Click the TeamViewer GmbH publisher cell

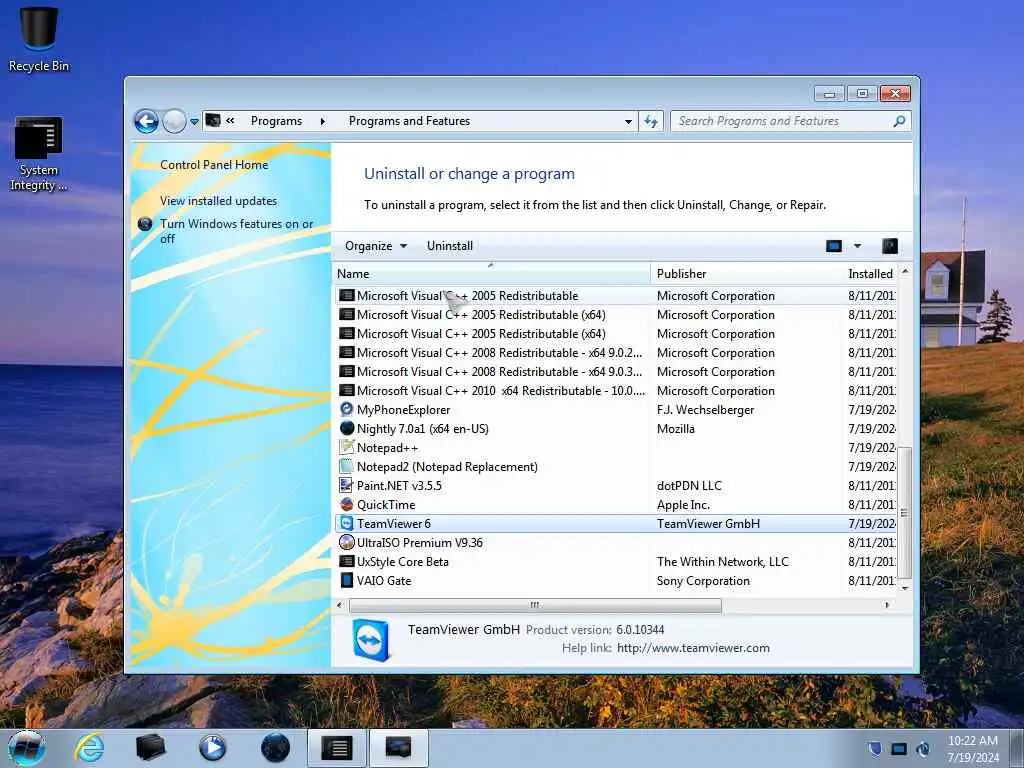[709, 523]
